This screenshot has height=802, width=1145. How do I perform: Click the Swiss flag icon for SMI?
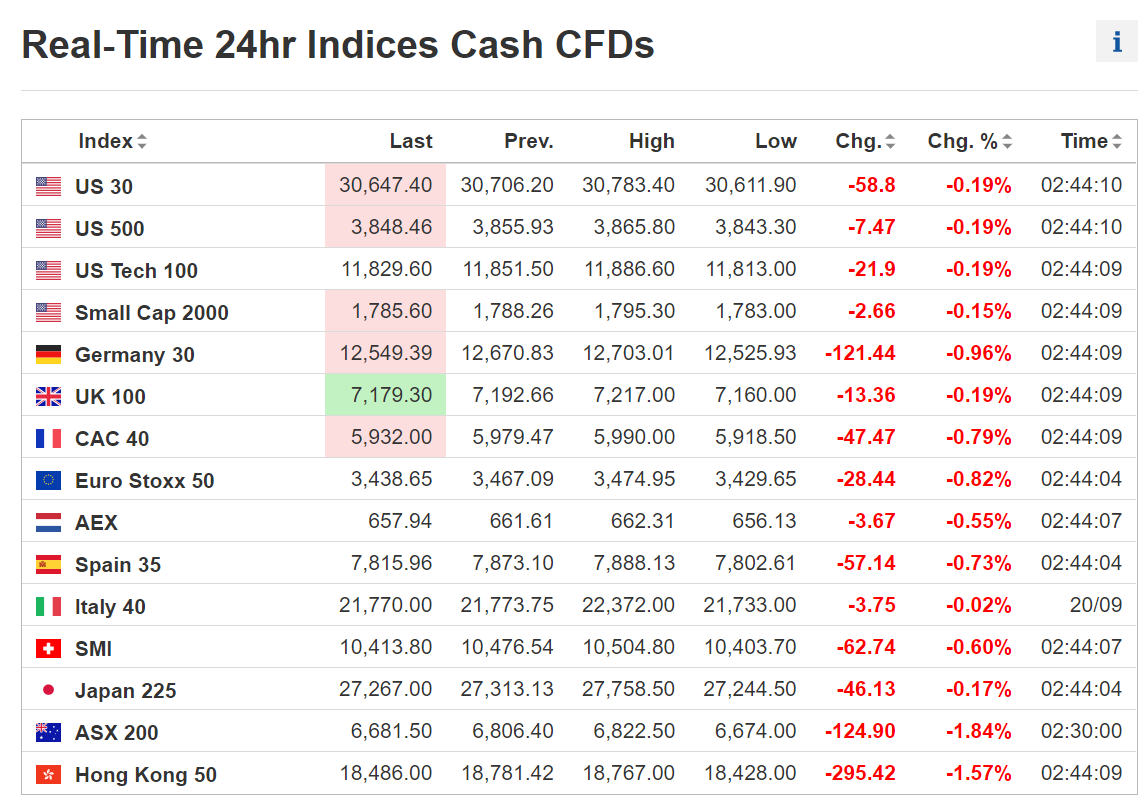pyautogui.click(x=48, y=649)
